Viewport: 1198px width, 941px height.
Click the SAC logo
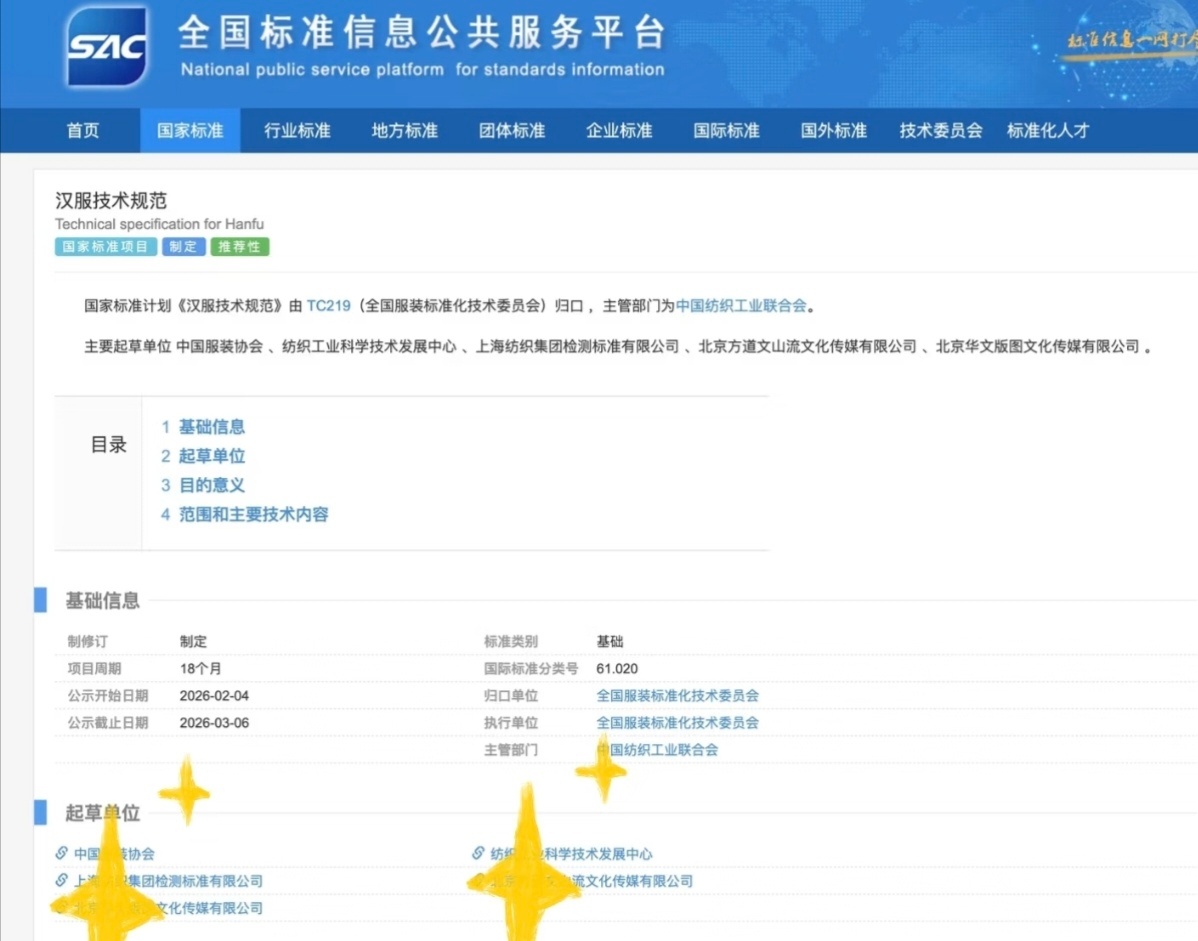(106, 47)
